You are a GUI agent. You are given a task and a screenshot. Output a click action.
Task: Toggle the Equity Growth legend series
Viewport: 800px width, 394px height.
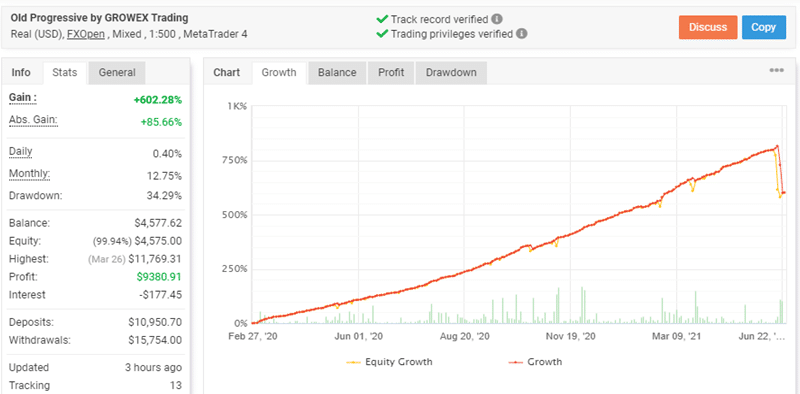(x=389, y=362)
